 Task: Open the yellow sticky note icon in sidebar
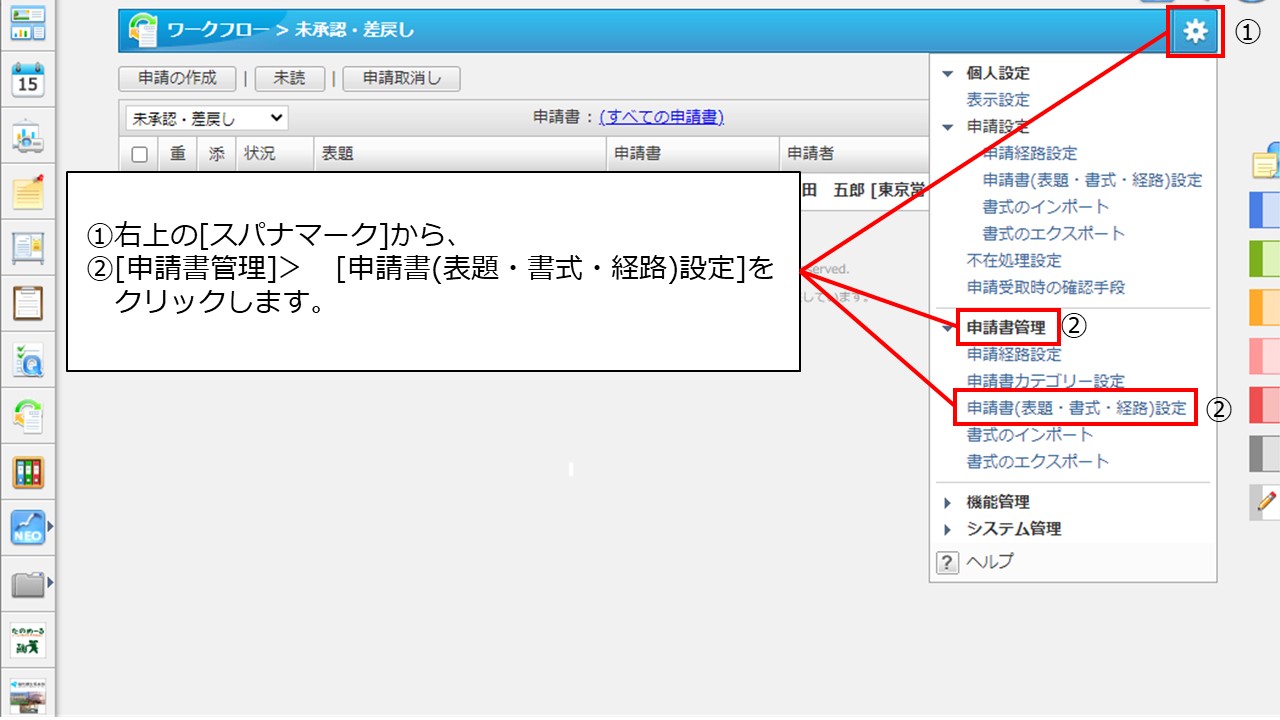pos(28,191)
